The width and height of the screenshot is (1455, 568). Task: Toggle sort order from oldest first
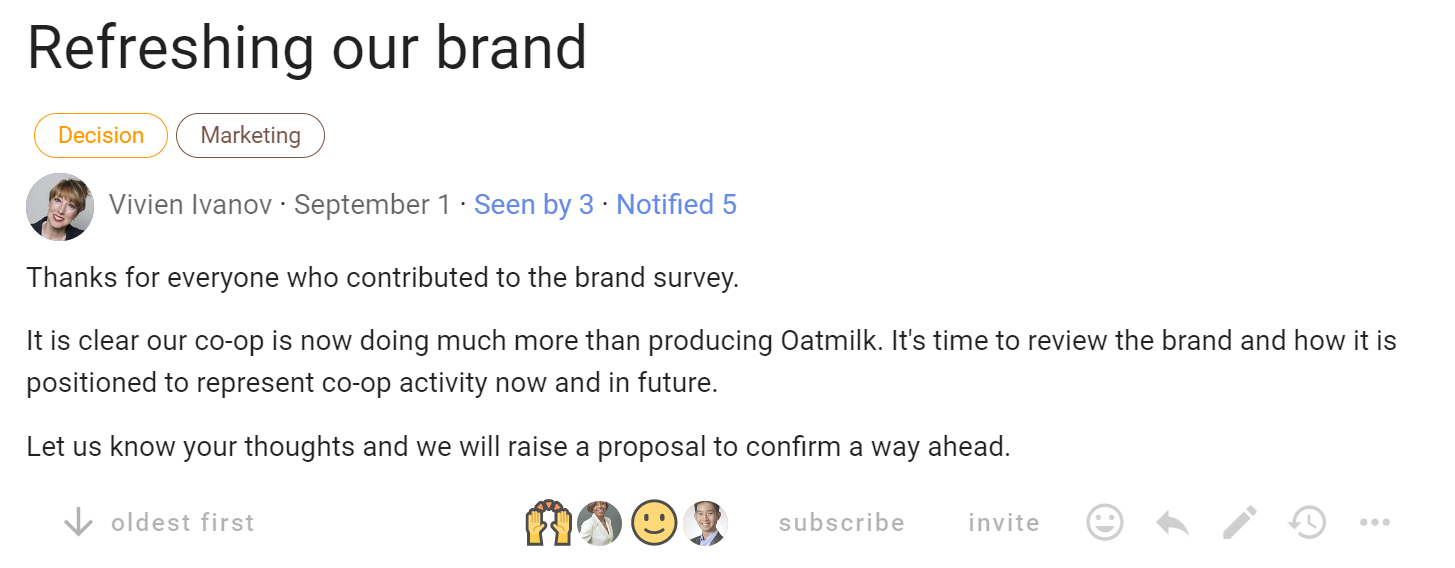click(160, 522)
